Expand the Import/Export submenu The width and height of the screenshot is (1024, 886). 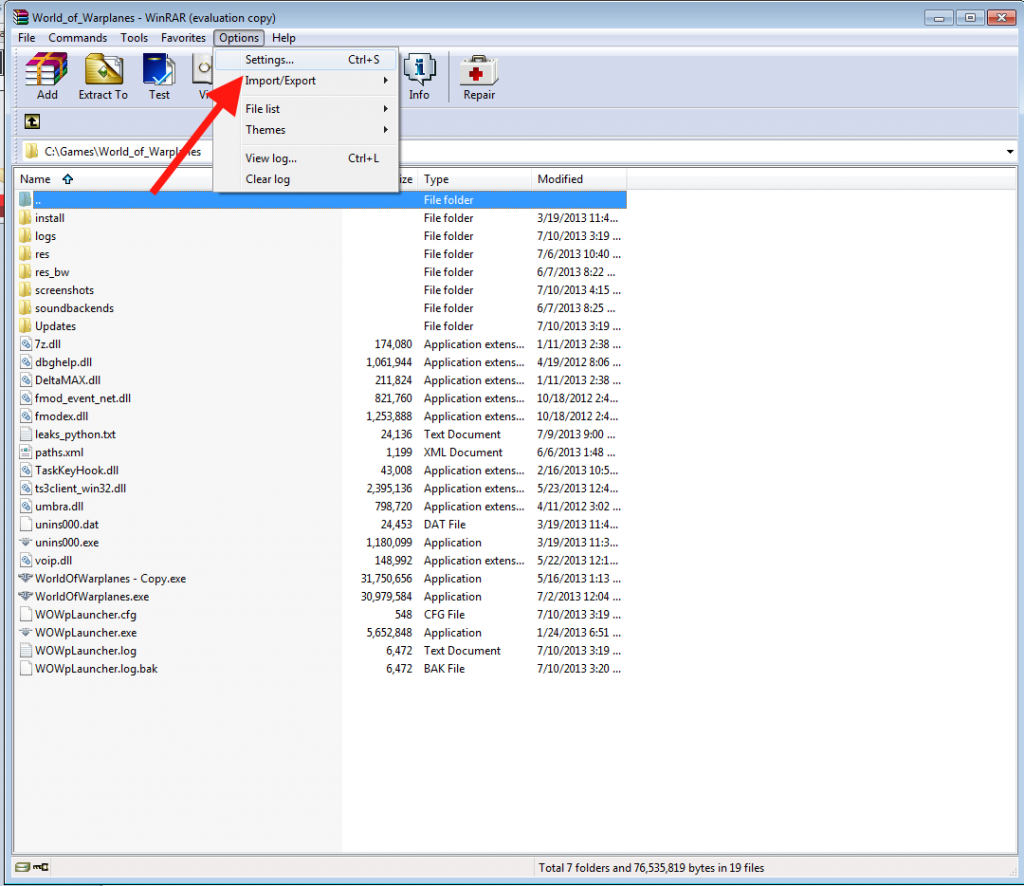(x=306, y=80)
